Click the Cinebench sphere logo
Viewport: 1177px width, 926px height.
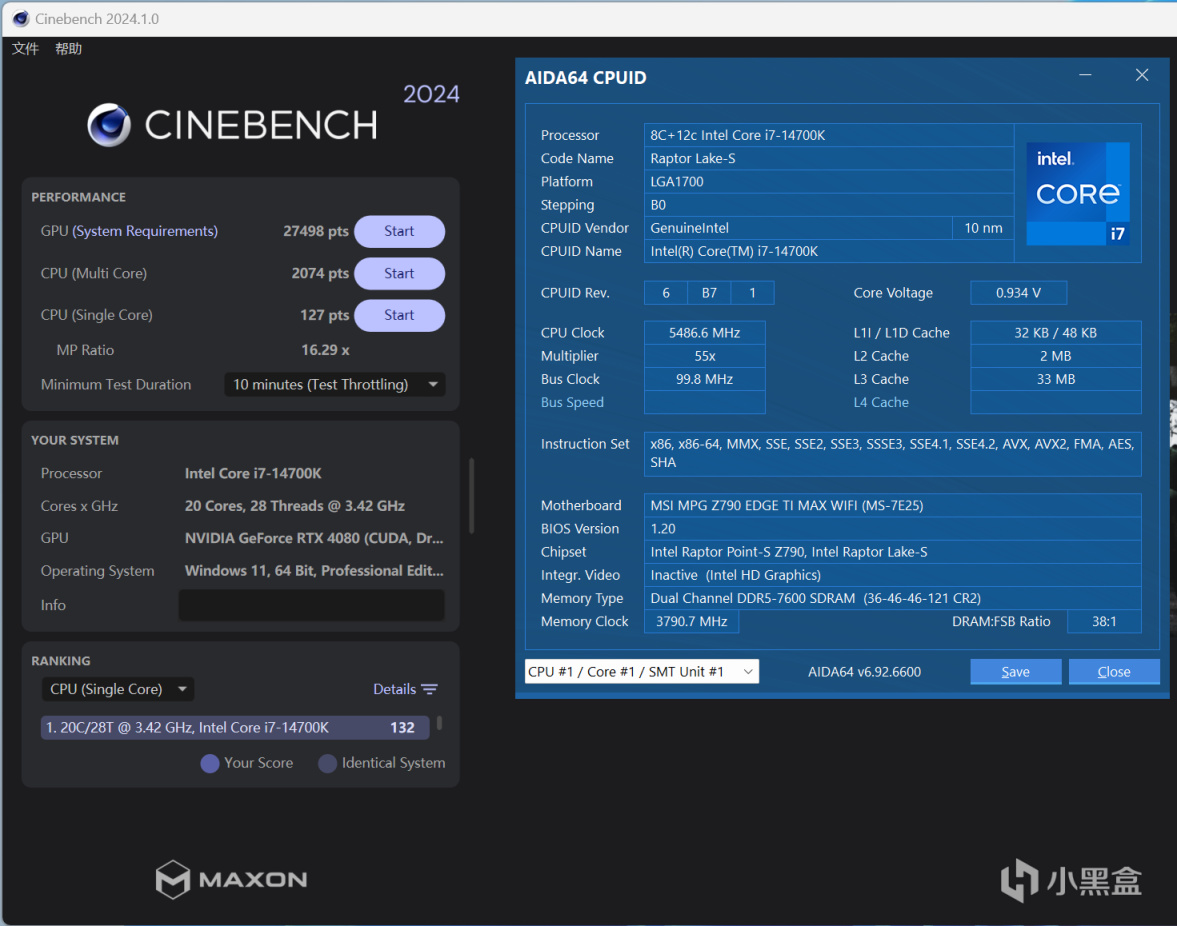pyautogui.click(x=109, y=125)
